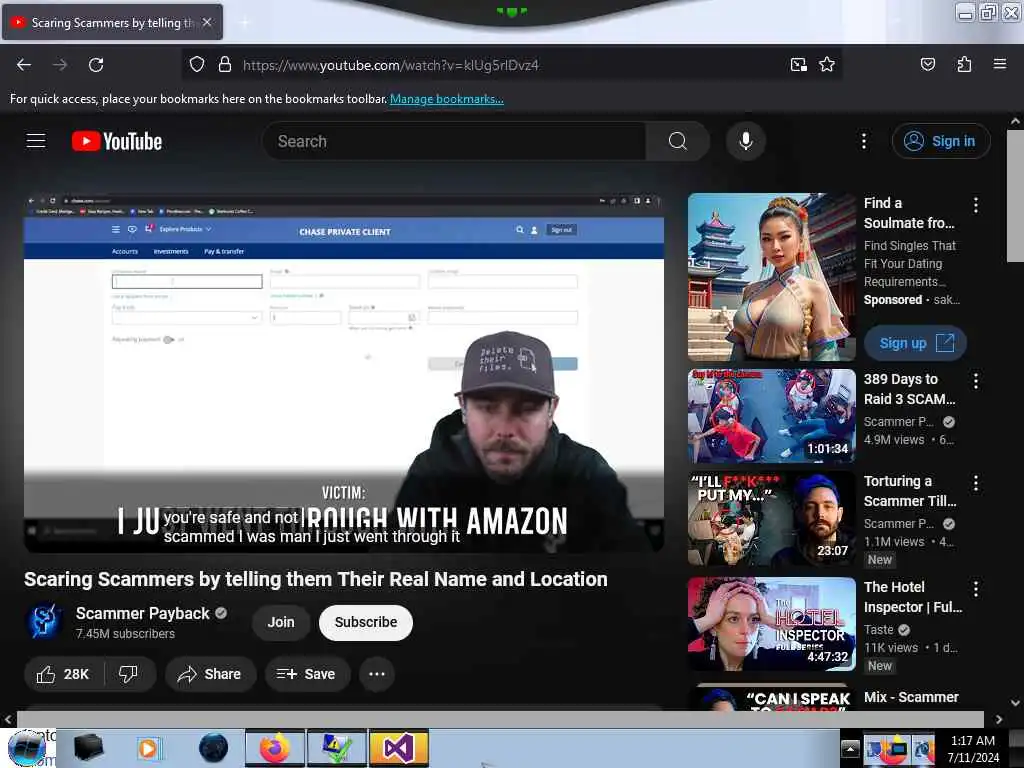This screenshot has height=768, width=1024.
Task: Save the video to a playlist
Action: pyautogui.click(x=307, y=674)
